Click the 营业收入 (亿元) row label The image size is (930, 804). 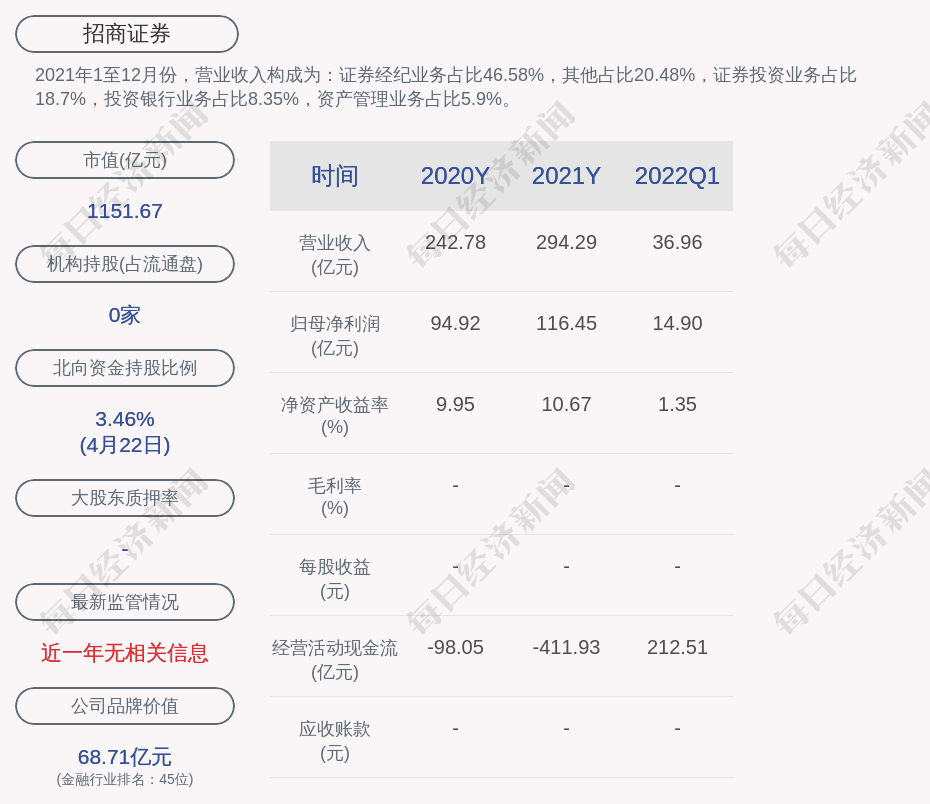[x=335, y=255]
